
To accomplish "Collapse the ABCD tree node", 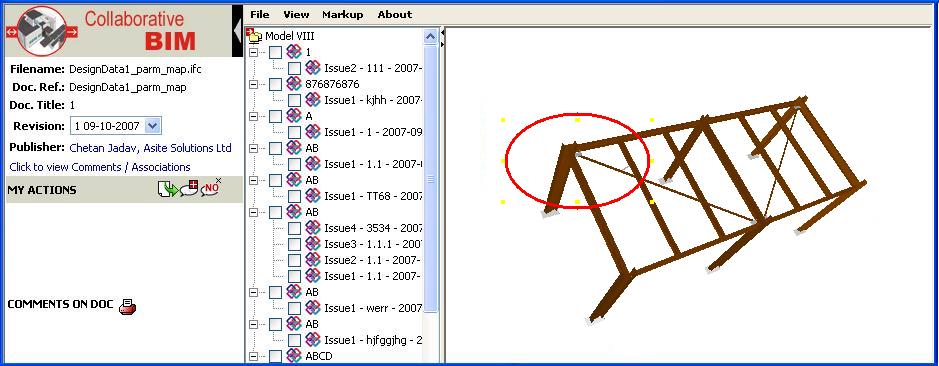I will (253, 356).
